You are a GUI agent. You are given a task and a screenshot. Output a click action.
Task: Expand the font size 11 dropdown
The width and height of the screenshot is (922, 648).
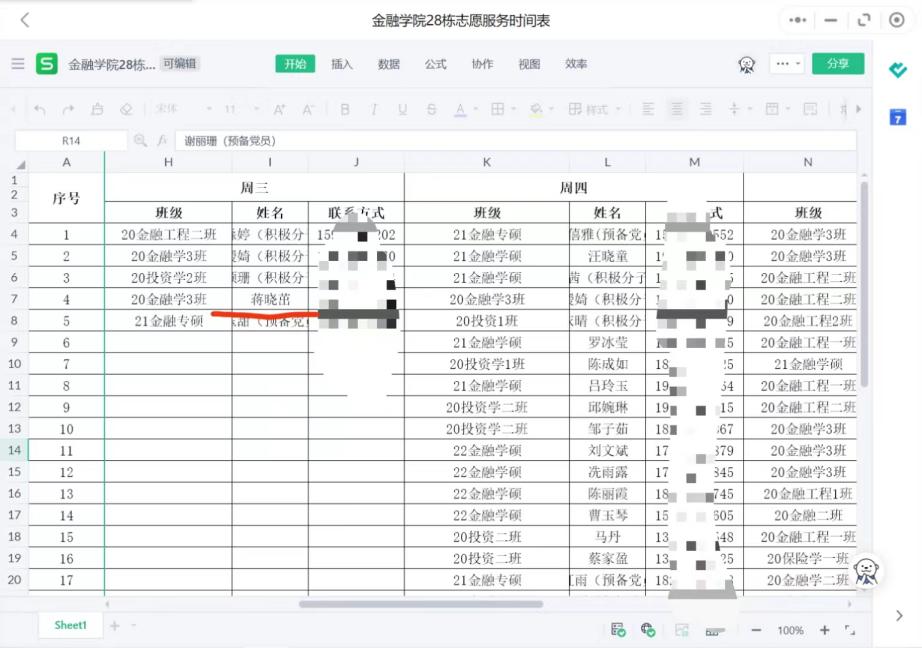(242, 109)
